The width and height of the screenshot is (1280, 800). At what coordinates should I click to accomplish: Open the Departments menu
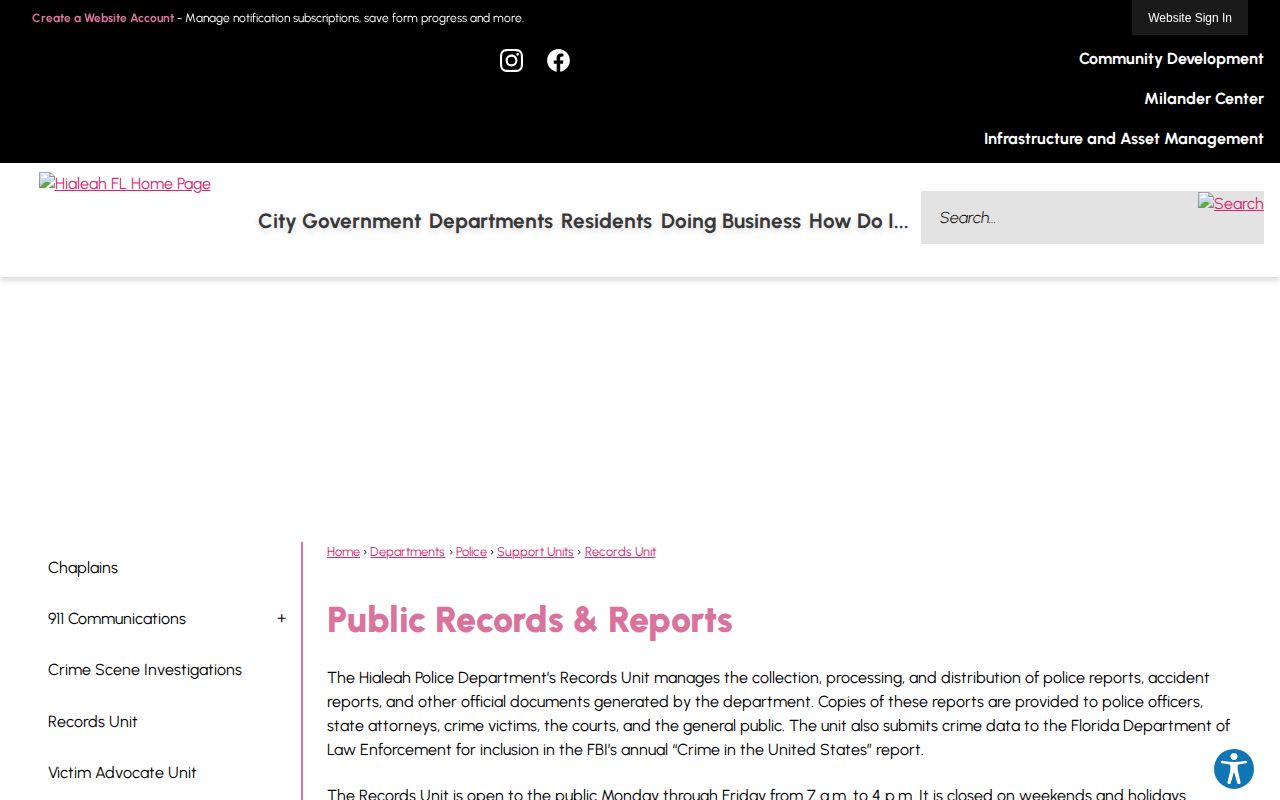pos(491,221)
